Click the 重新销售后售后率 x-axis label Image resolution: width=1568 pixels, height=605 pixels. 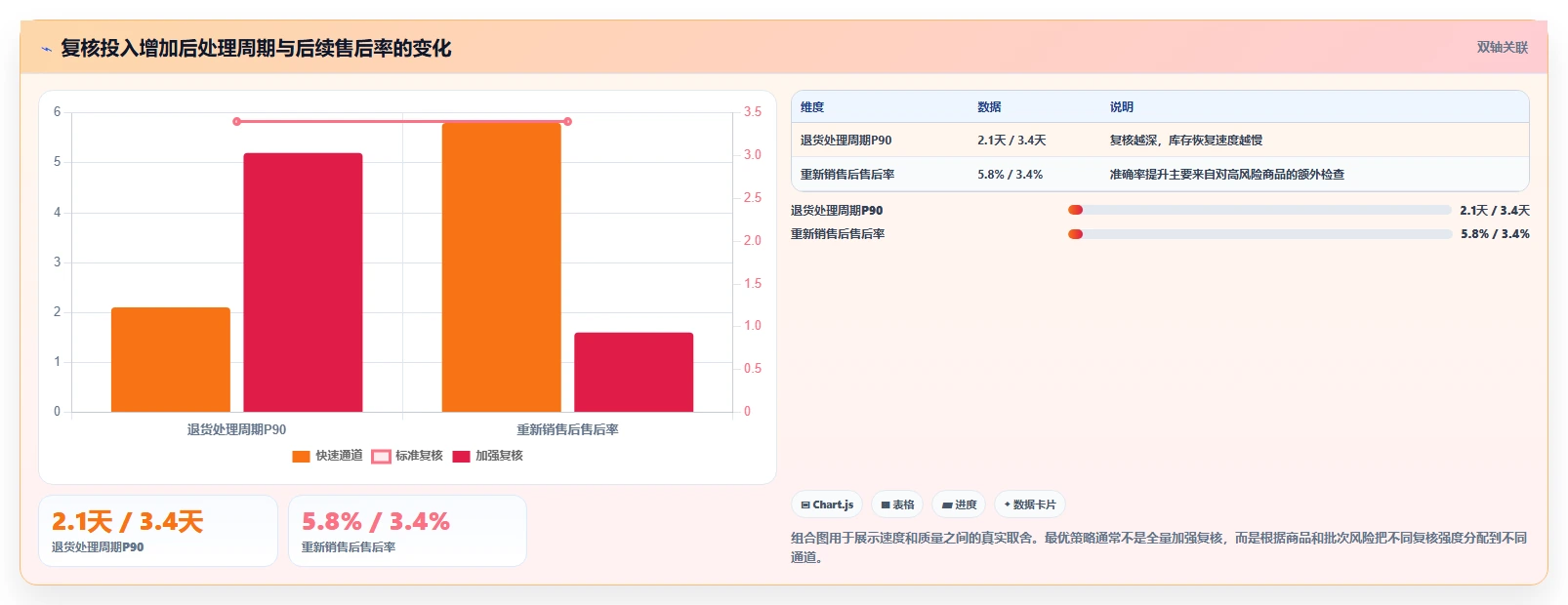(567, 429)
